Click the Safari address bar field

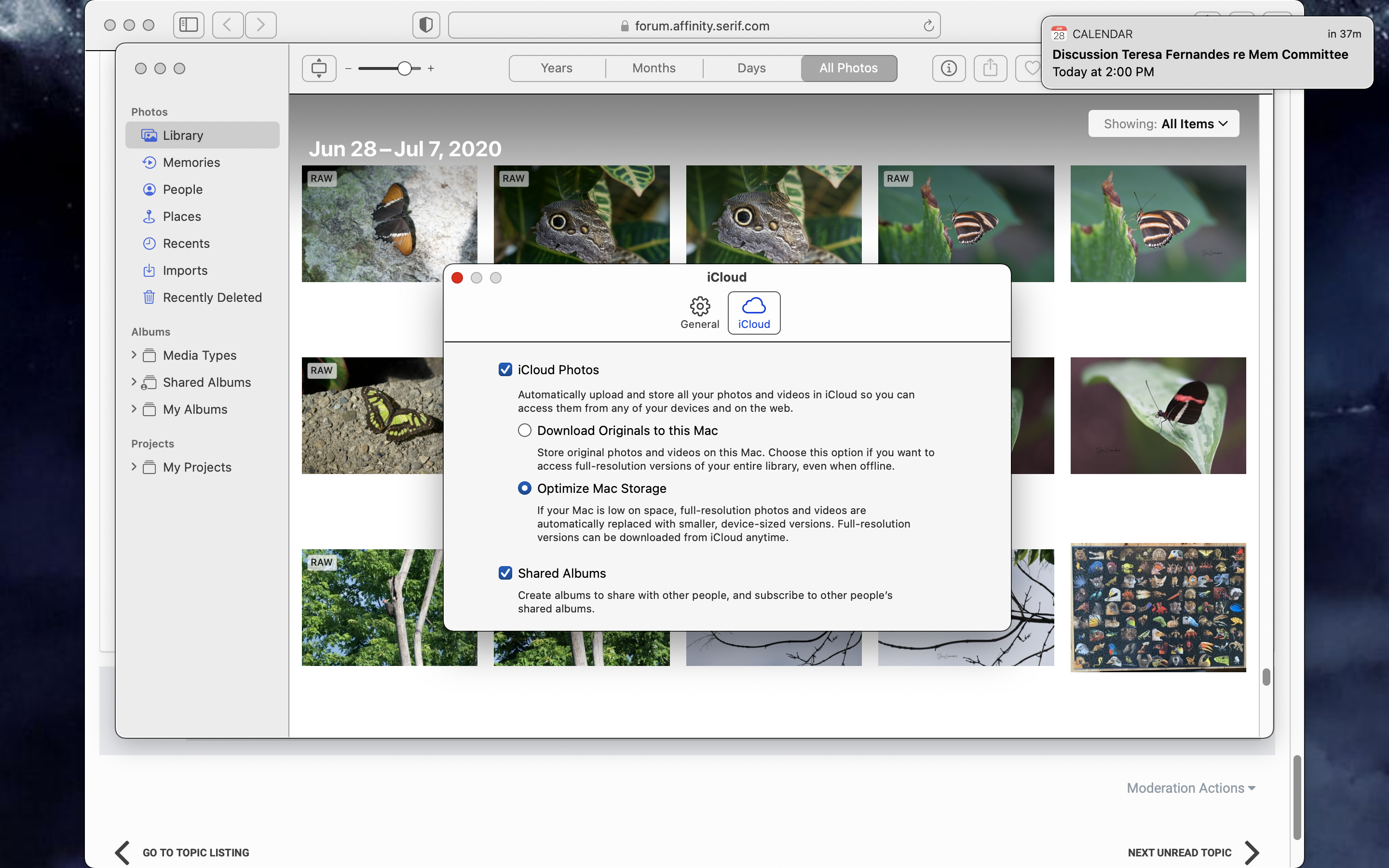pos(694,26)
